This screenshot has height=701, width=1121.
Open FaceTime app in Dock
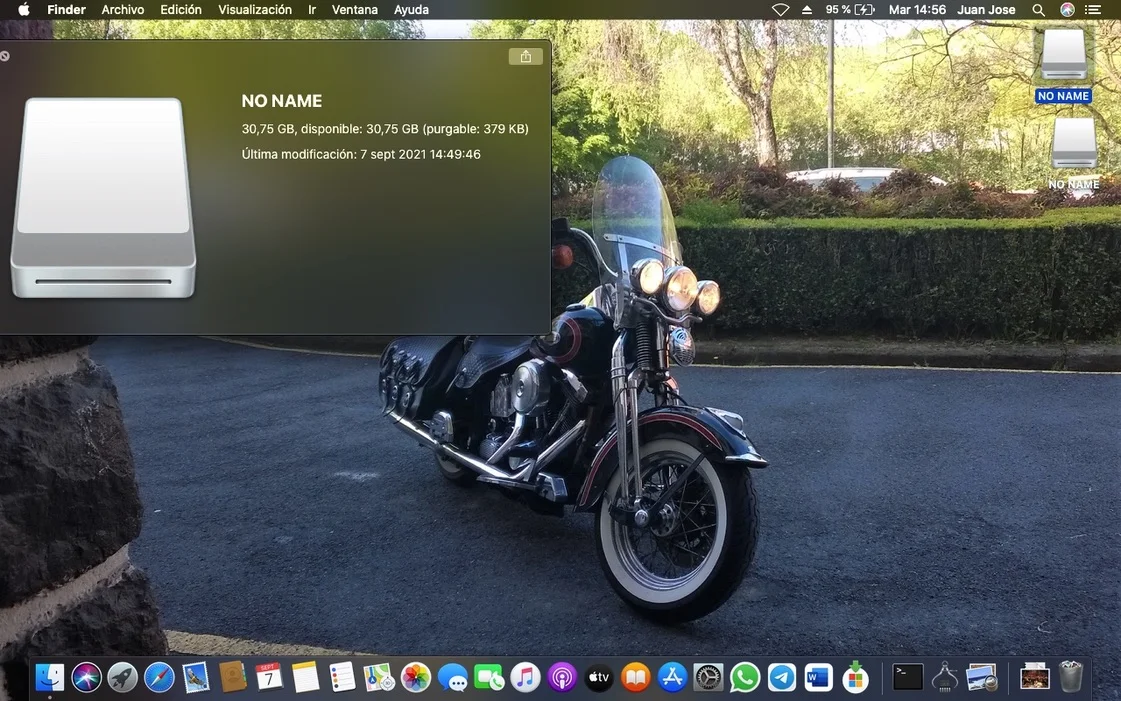coord(489,677)
